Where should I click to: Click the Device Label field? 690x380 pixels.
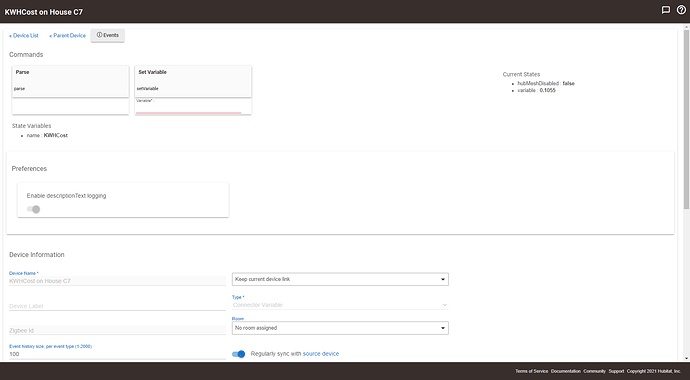point(117,306)
